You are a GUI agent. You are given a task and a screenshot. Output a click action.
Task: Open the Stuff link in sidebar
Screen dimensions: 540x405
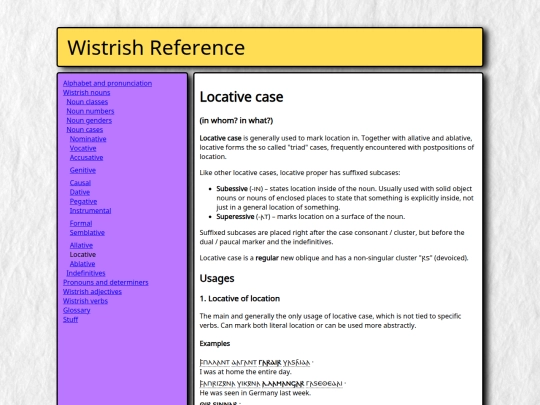click(71, 320)
